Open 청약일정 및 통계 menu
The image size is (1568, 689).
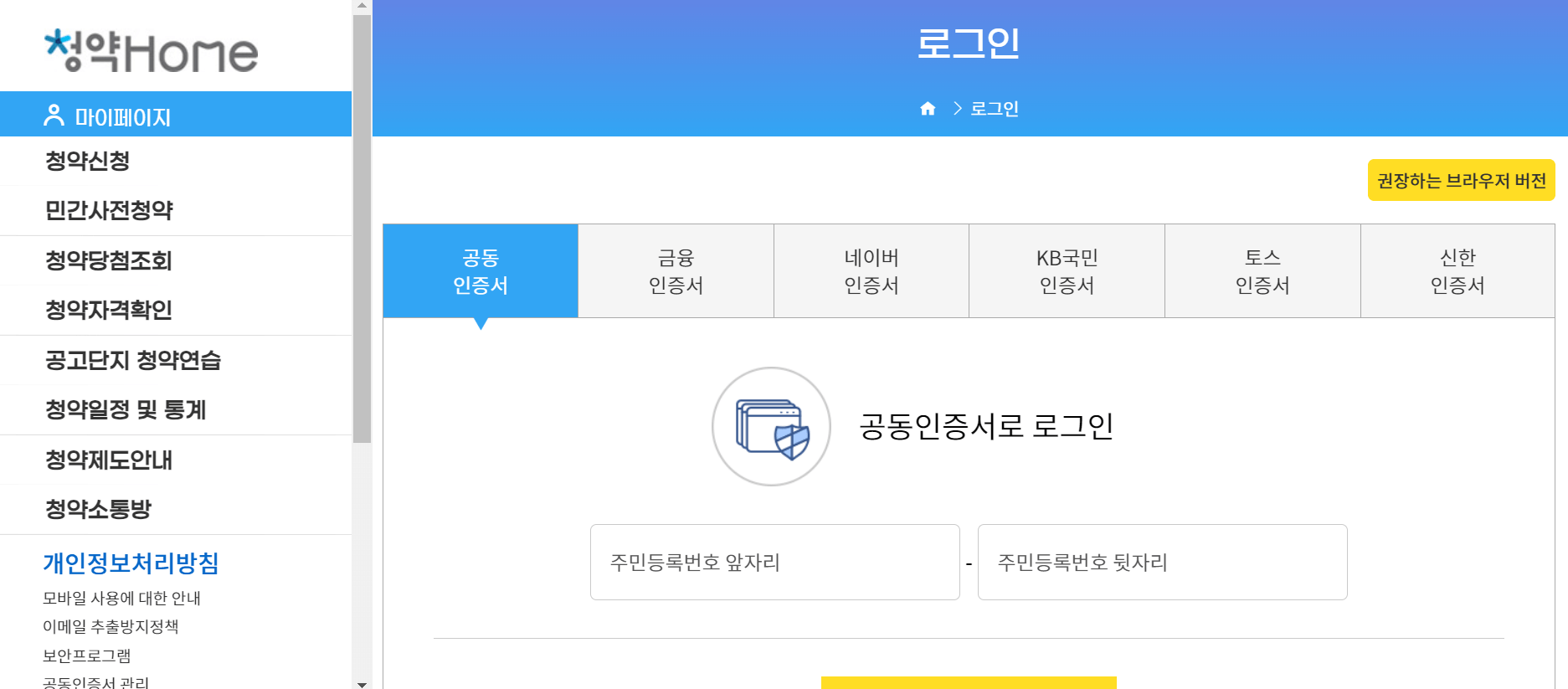[126, 409]
